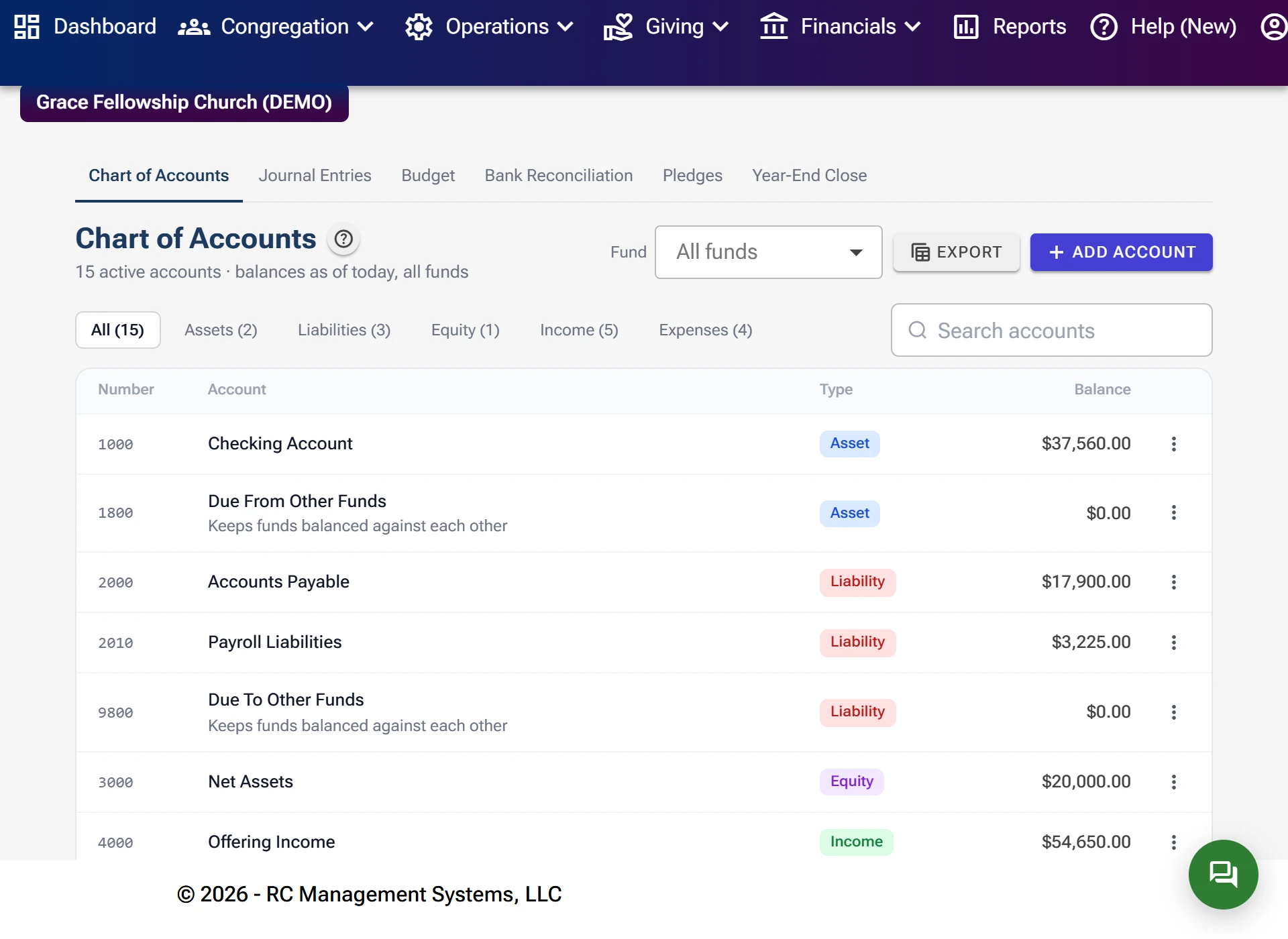Click Grace Fellowship Church (DEMO) badge

click(184, 103)
